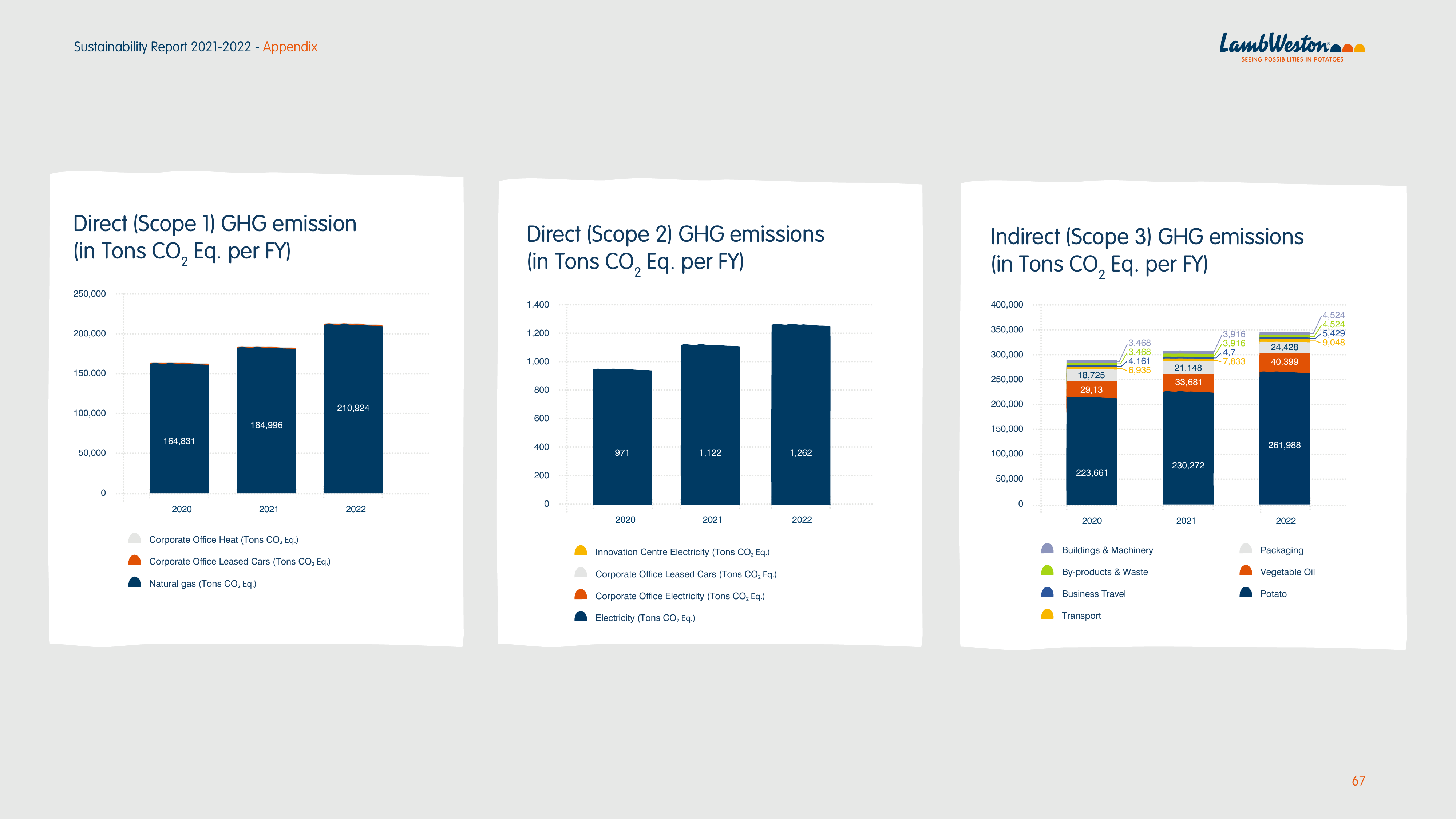
Task: Select the 164,831 bar label
Action: [x=179, y=441]
